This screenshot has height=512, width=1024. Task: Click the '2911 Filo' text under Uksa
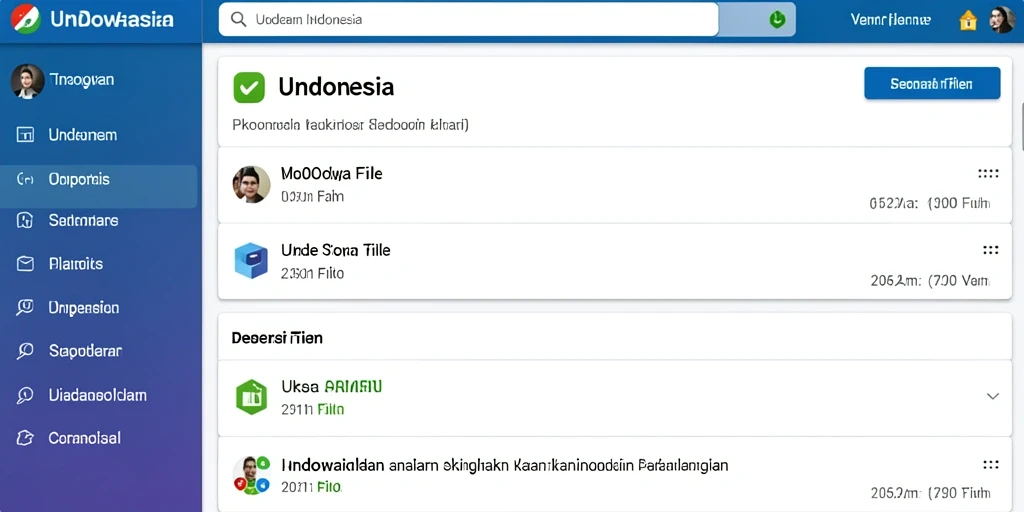coord(312,410)
